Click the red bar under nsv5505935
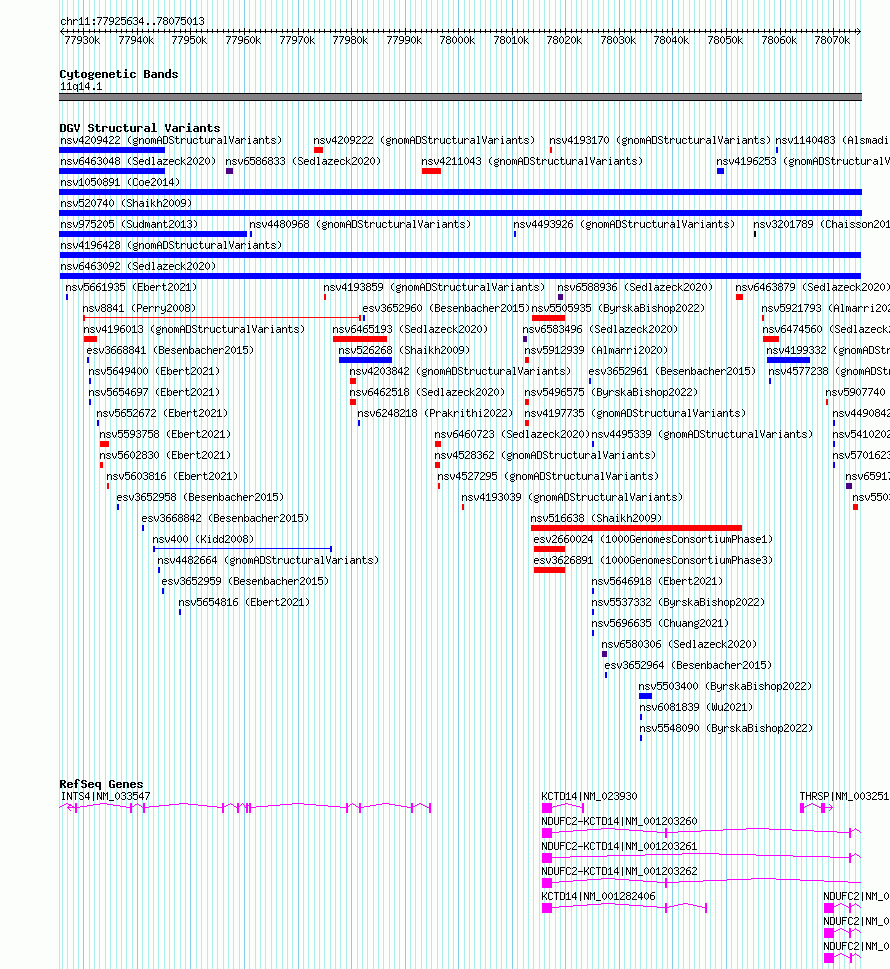Screen dimensions: 890x969 click(x=548, y=318)
